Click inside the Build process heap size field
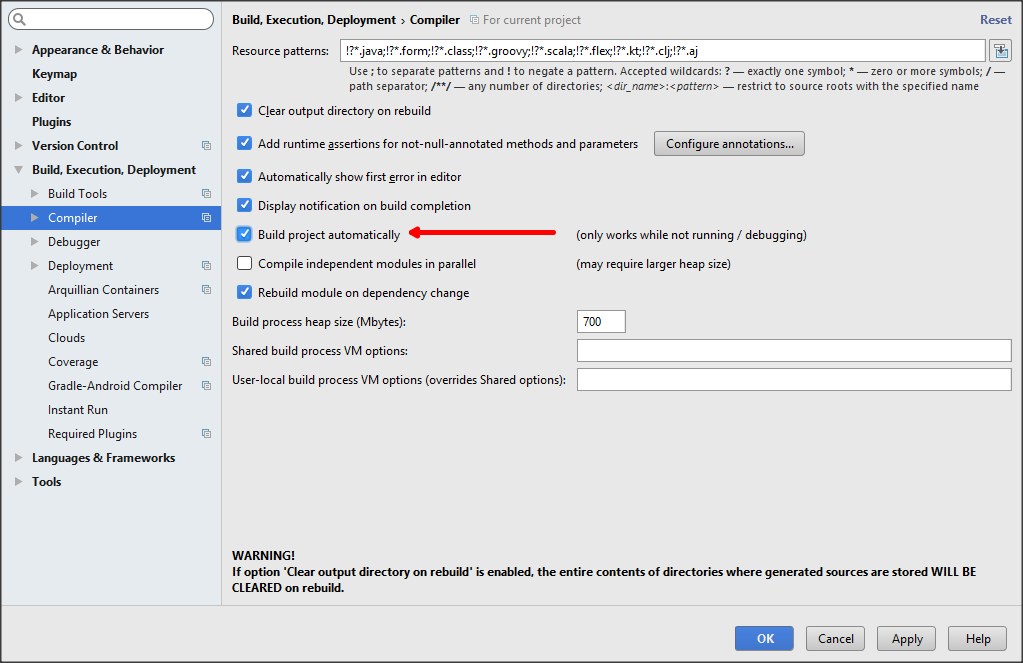This screenshot has width=1023, height=663. [600, 321]
